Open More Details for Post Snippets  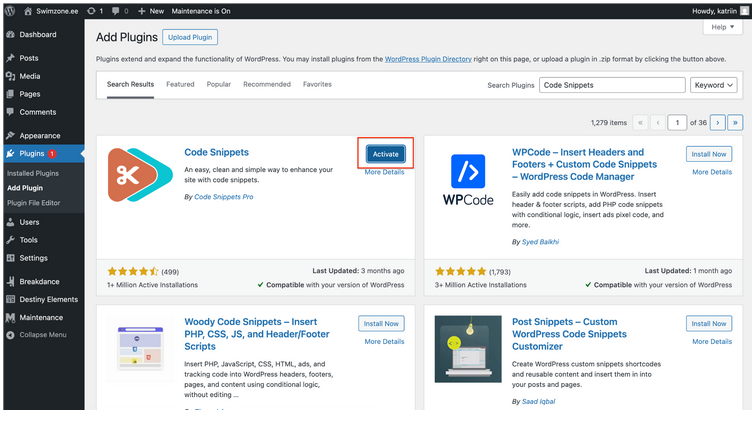tap(712, 341)
